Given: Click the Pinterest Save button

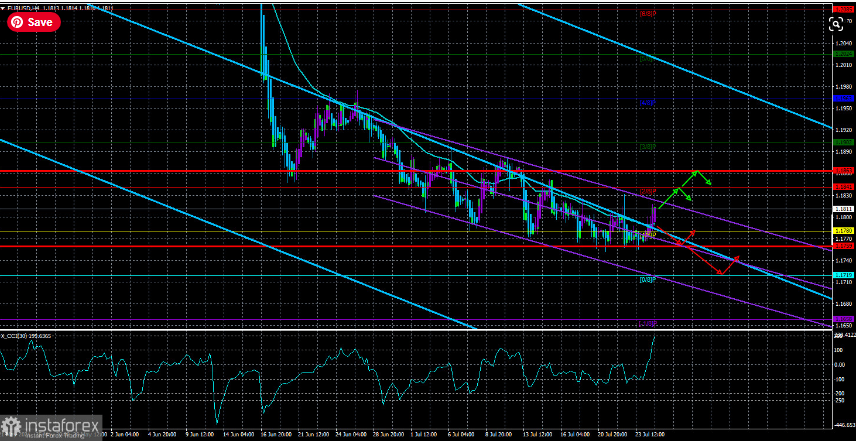Looking at the screenshot, I should (33, 22).
